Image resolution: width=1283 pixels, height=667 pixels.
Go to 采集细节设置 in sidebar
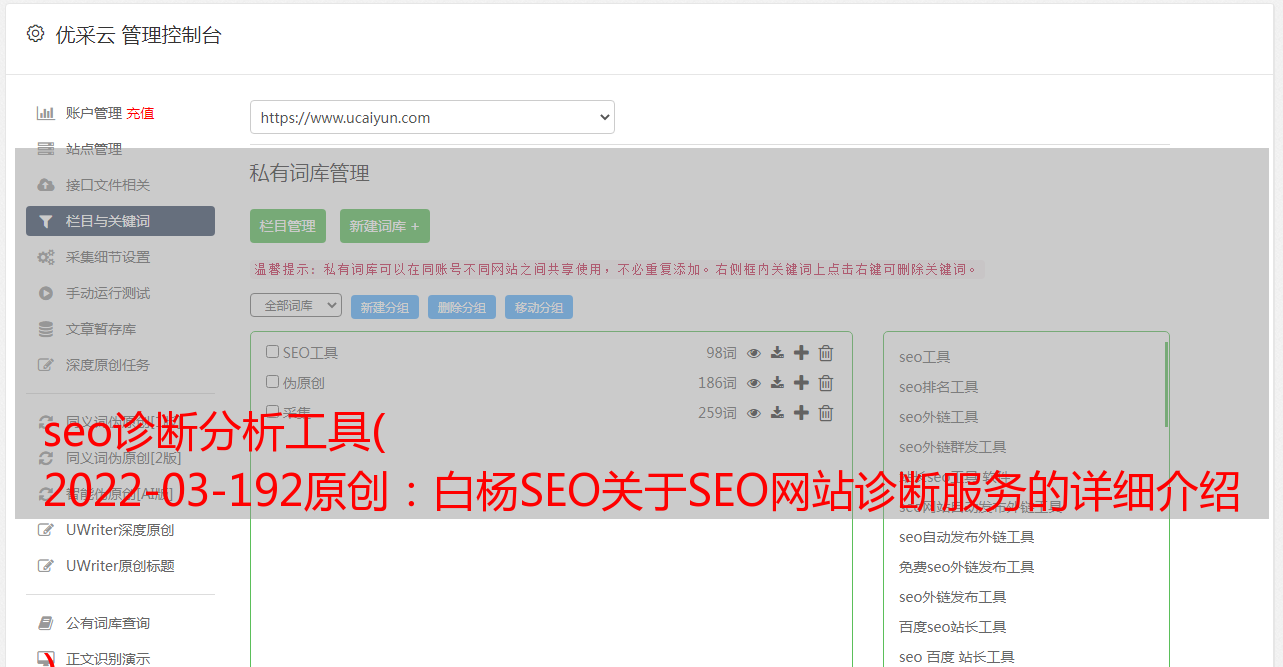pyautogui.click(x=107, y=257)
